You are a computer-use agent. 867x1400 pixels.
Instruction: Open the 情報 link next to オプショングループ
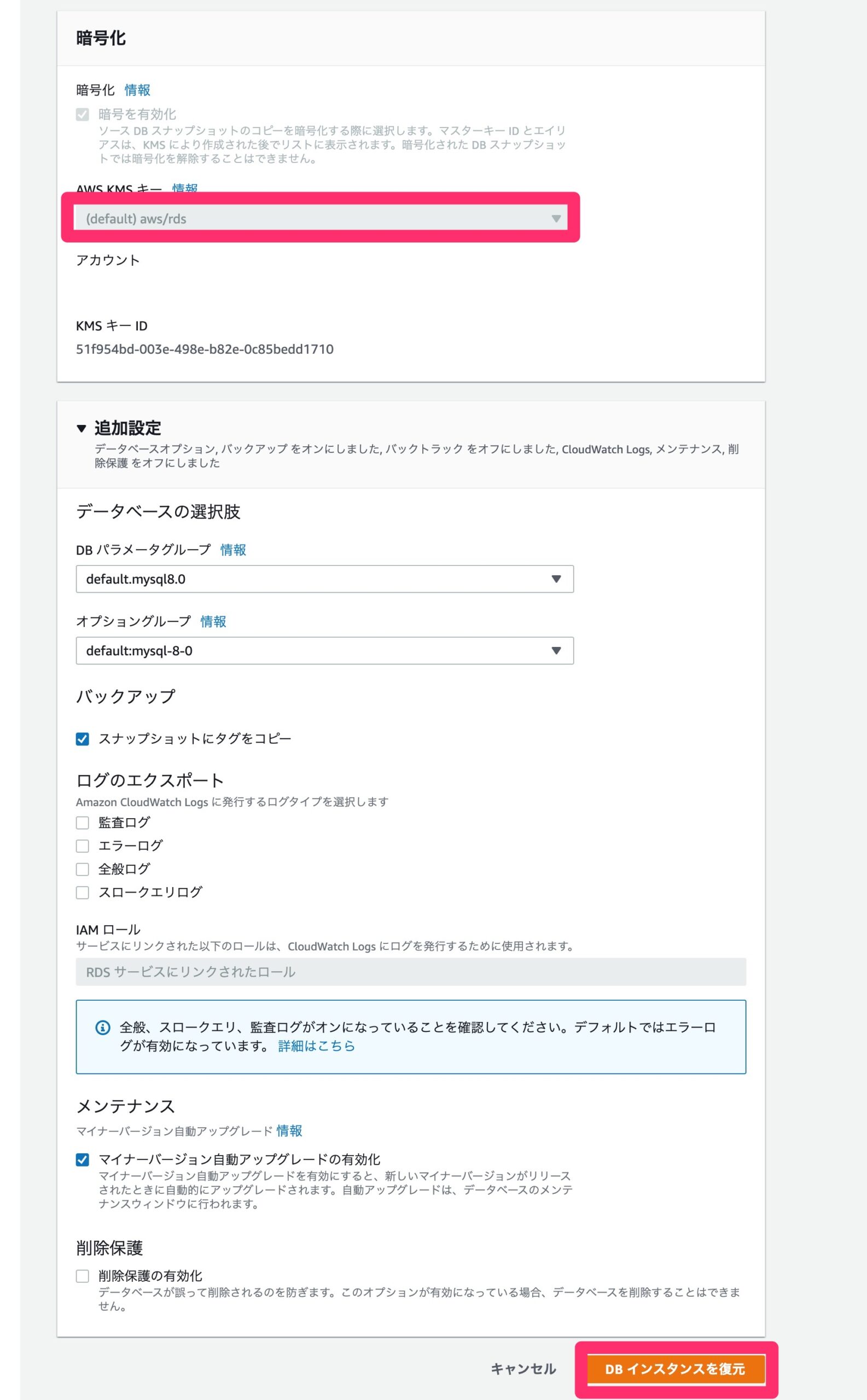point(213,621)
